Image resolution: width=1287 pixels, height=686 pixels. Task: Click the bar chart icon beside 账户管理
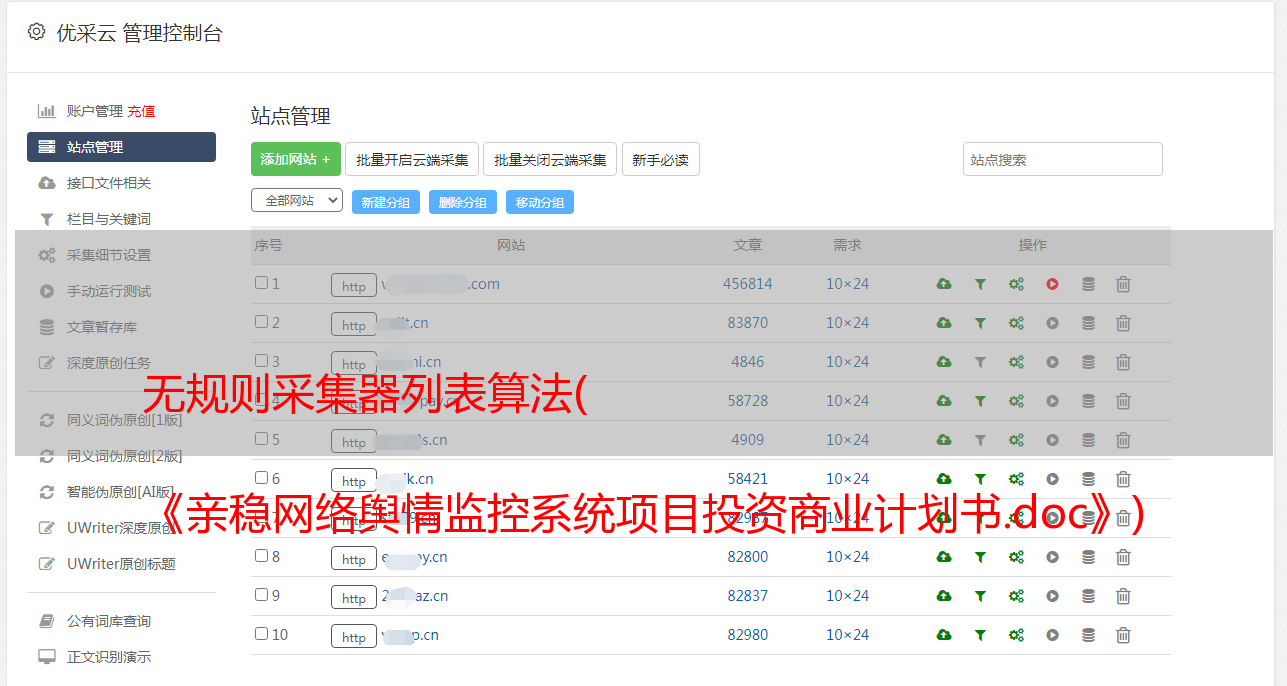click(47, 111)
